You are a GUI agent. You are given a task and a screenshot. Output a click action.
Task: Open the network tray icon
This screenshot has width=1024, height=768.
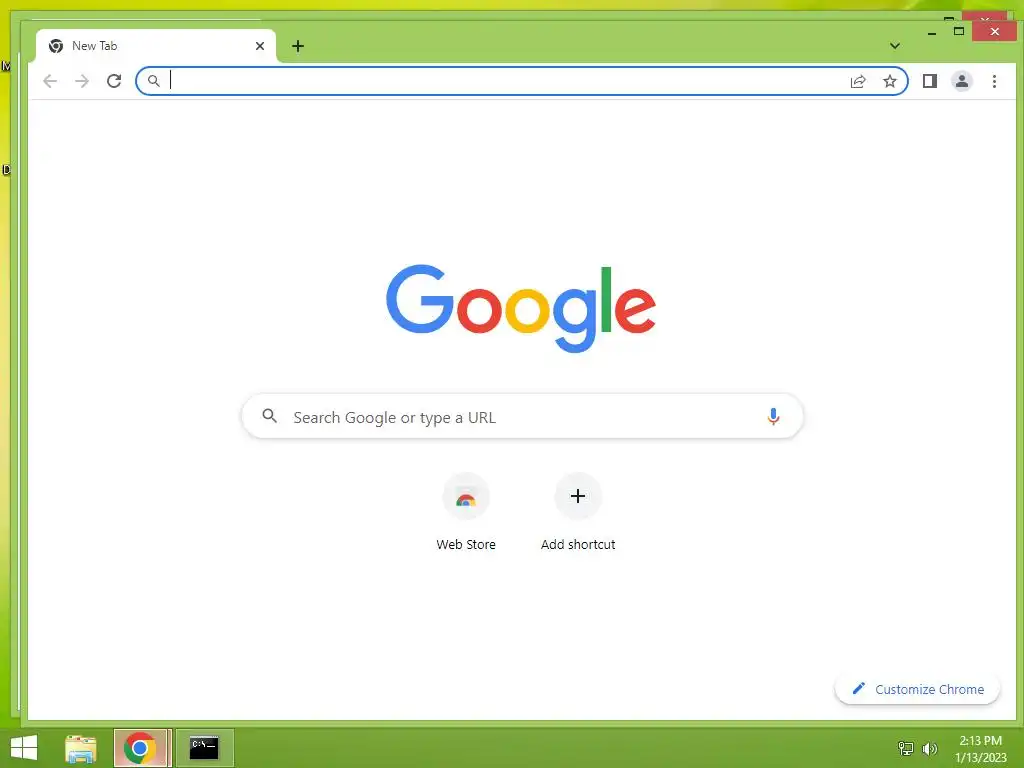[906, 748]
